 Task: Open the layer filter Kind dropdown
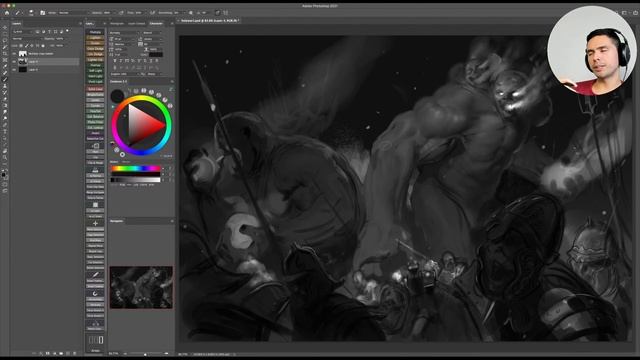22,31
